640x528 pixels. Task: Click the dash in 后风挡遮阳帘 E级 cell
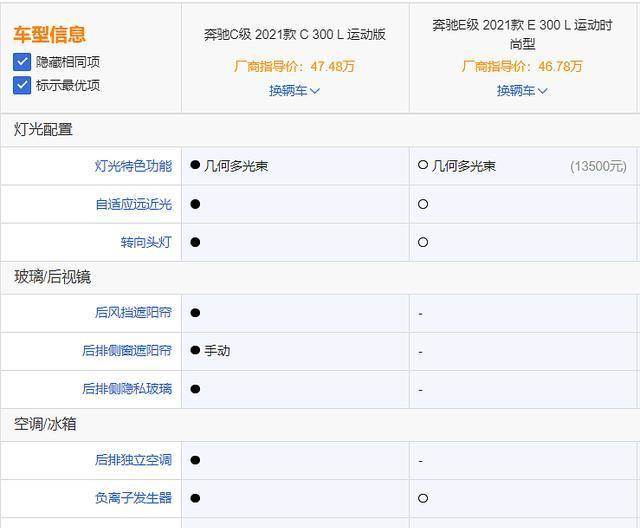pyautogui.click(x=420, y=314)
